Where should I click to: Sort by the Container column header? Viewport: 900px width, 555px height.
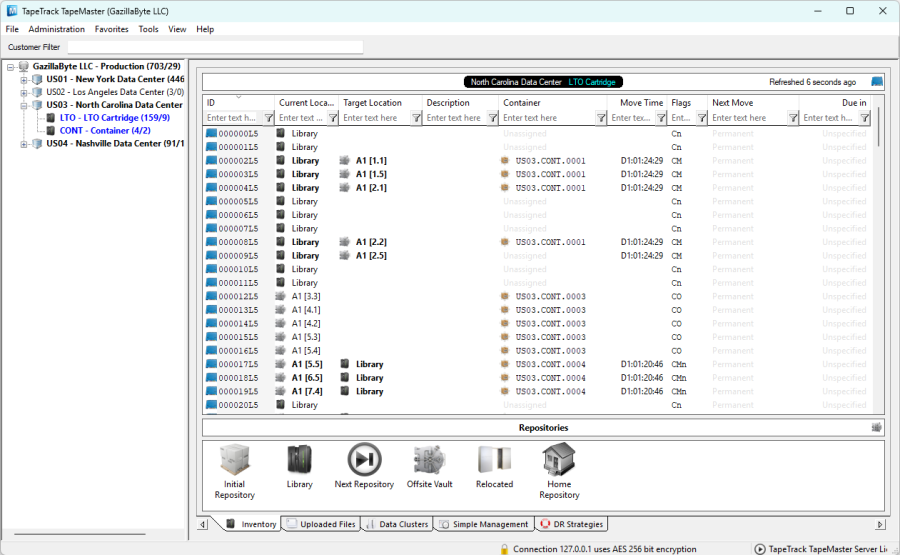tap(552, 103)
